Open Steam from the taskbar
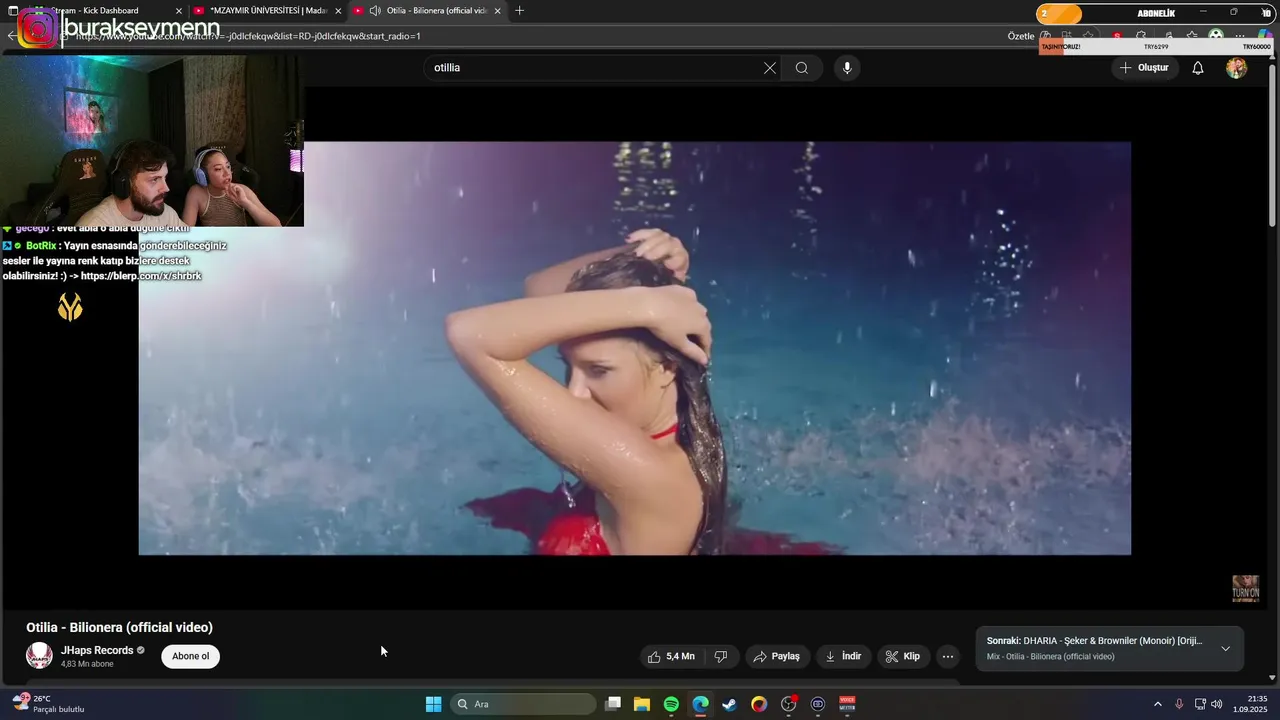 pyautogui.click(x=730, y=704)
